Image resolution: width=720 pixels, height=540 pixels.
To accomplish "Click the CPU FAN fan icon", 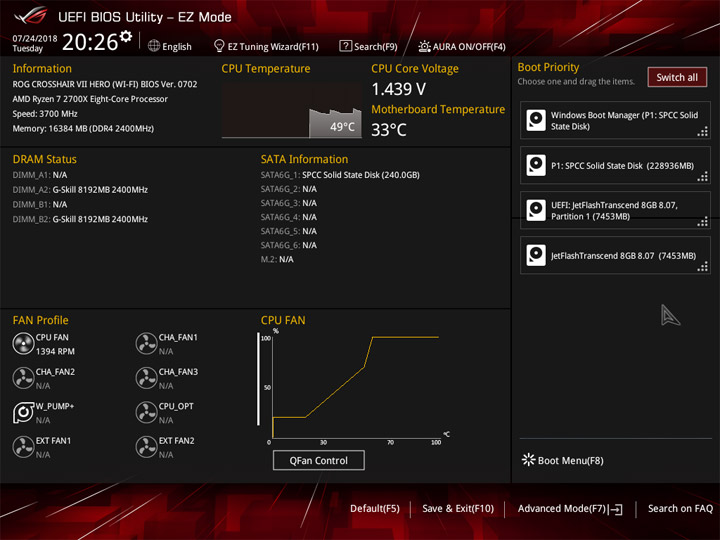I will tap(23, 344).
